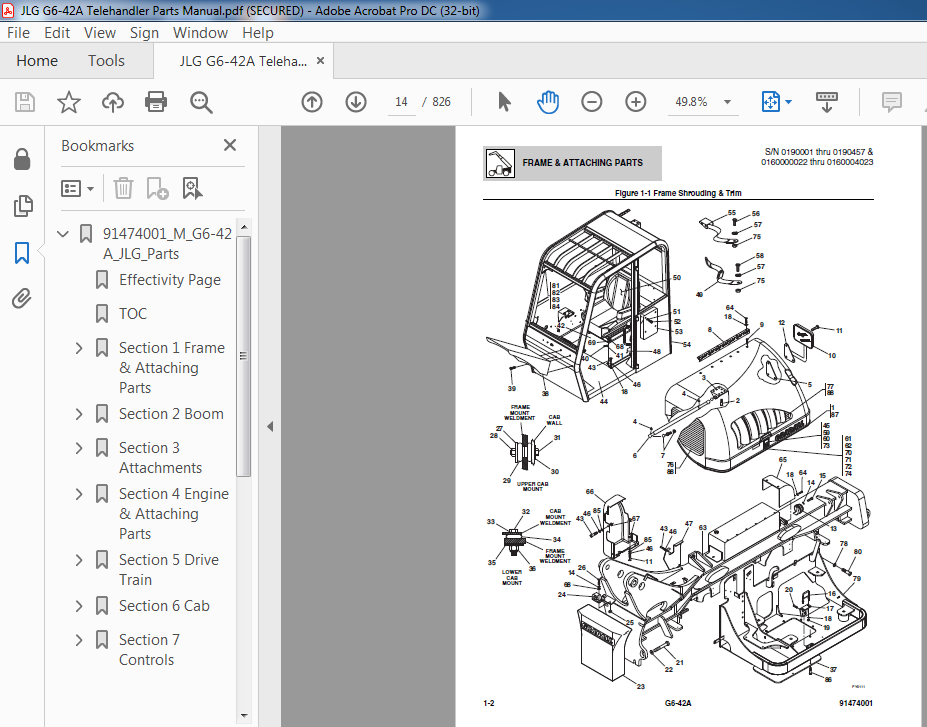Select the JLG G6-42A document tab

point(243,61)
